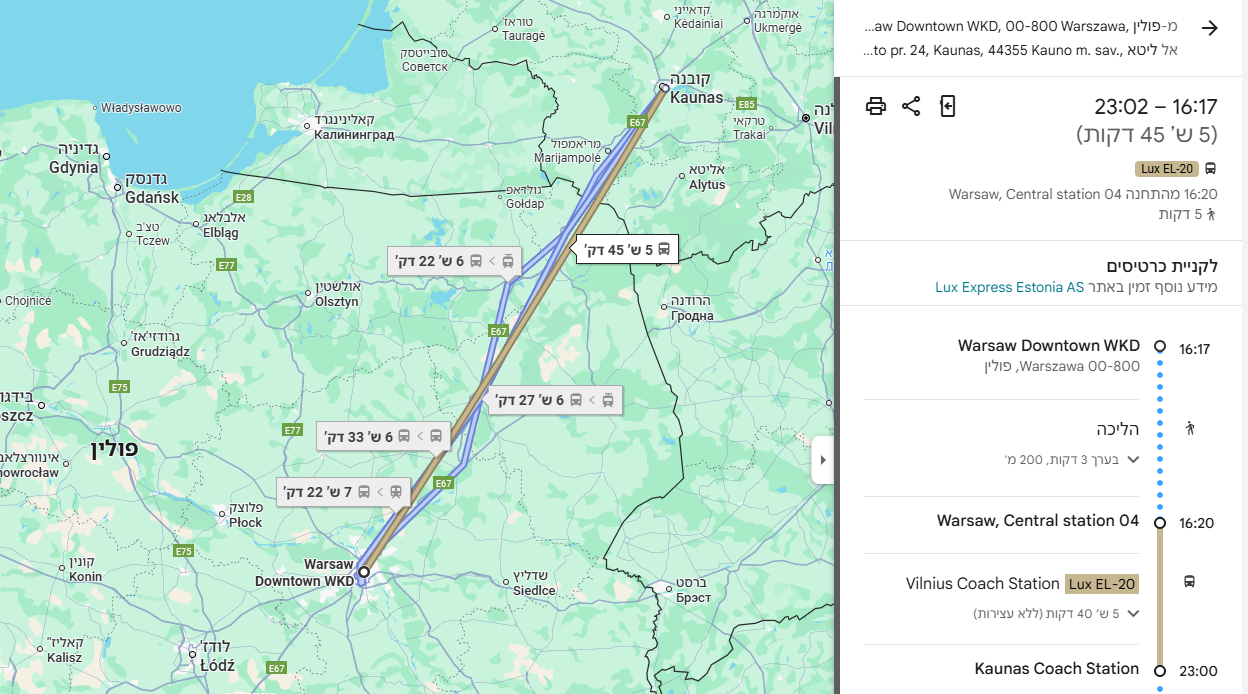Select the 5 h 45 min route label

click(627, 249)
